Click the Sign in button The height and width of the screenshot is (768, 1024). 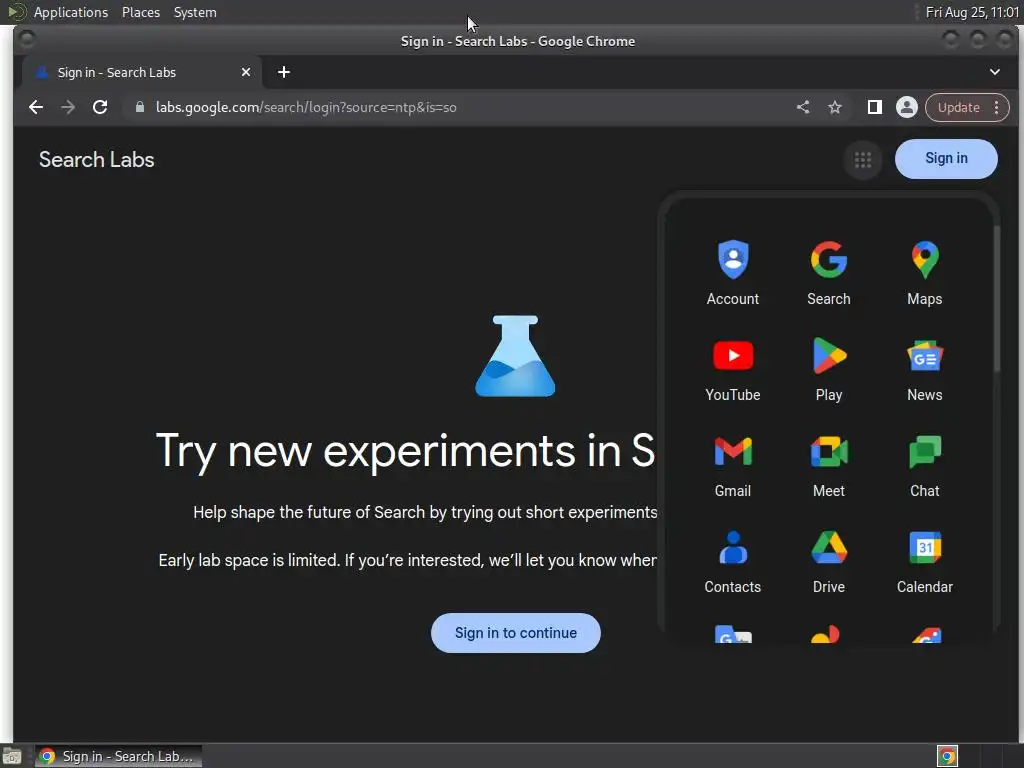pos(946,159)
